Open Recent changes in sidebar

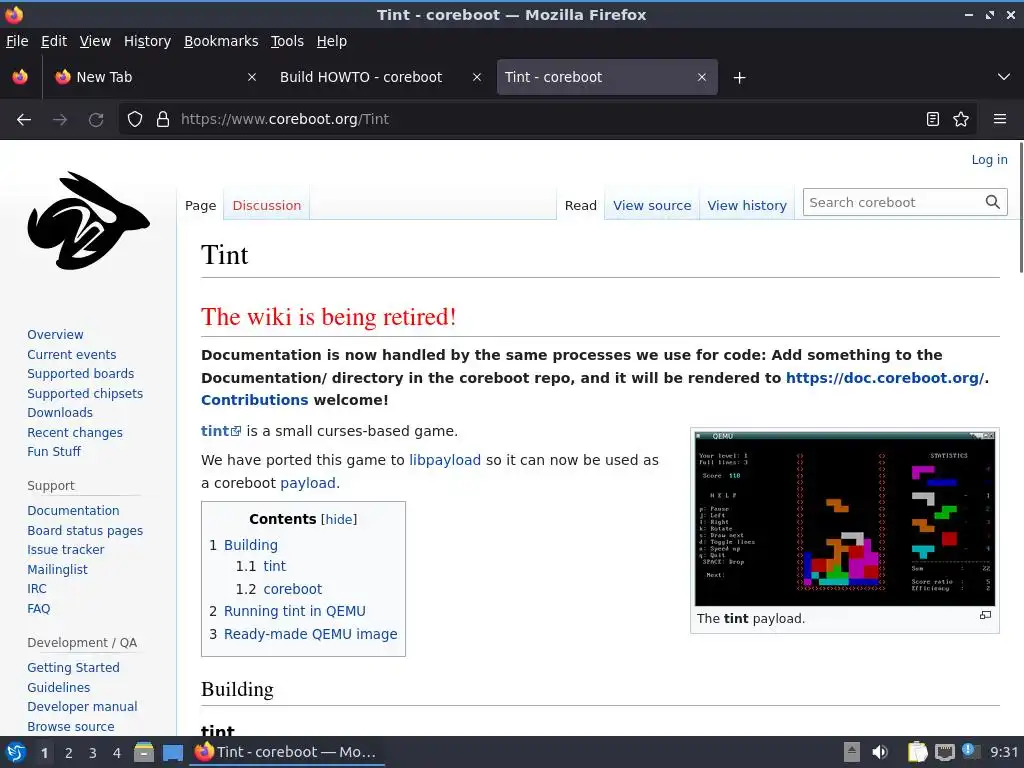tap(74, 432)
